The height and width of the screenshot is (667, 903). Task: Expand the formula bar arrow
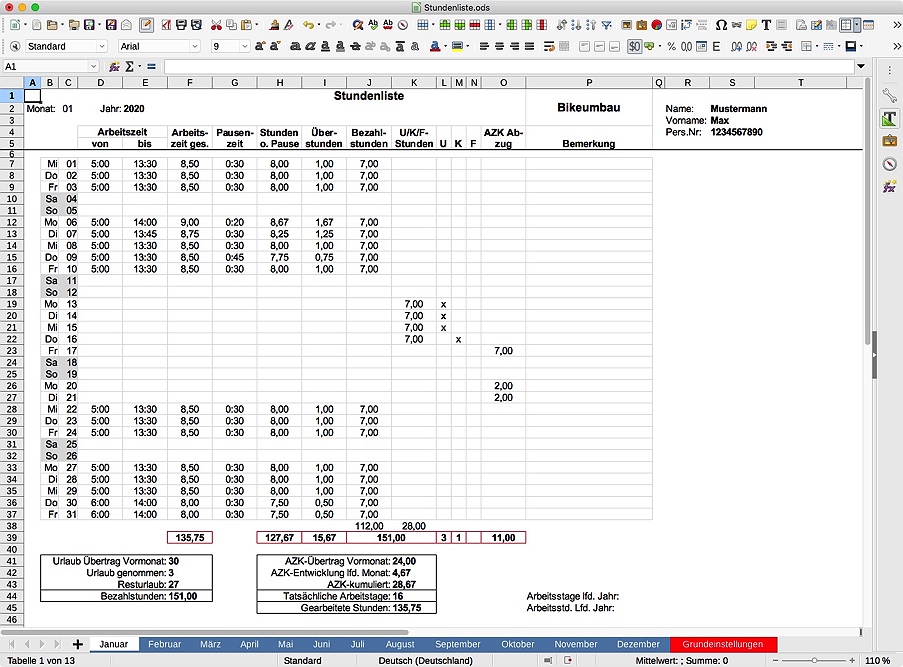point(861,66)
